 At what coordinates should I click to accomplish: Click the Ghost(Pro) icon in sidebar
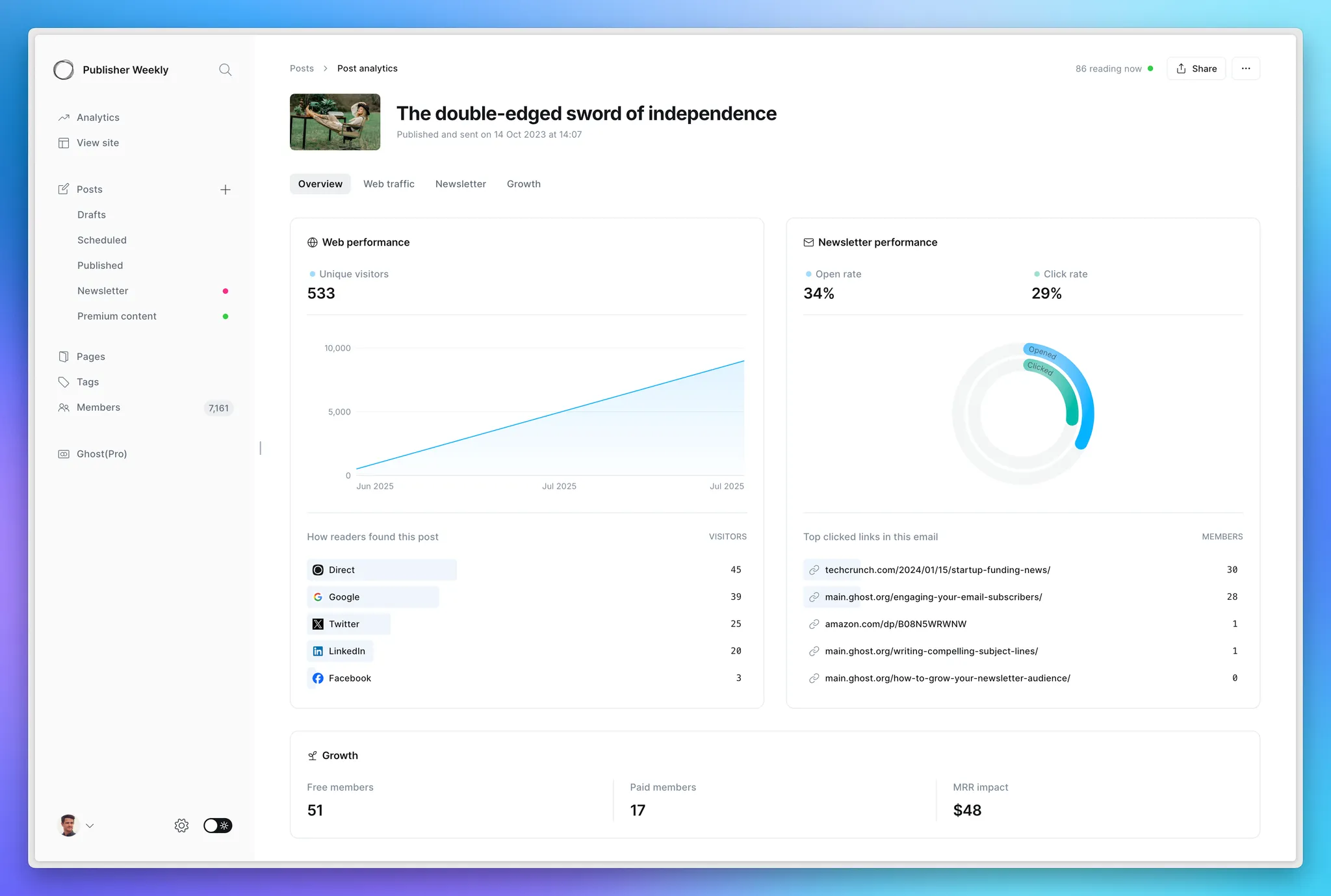(x=64, y=454)
